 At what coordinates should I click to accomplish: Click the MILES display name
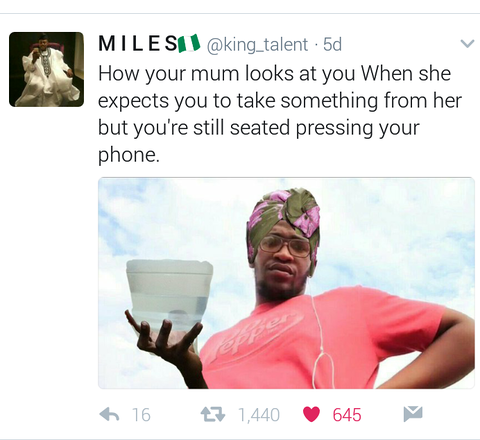click(138, 43)
